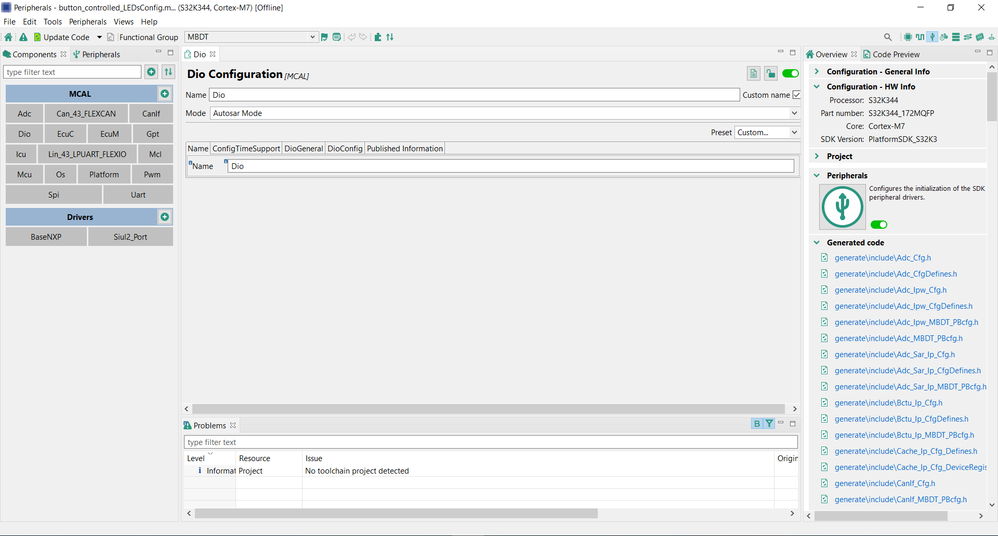
Task: Open generate\include\Bctu_Ip_Cfg.h link
Action: (x=889, y=403)
